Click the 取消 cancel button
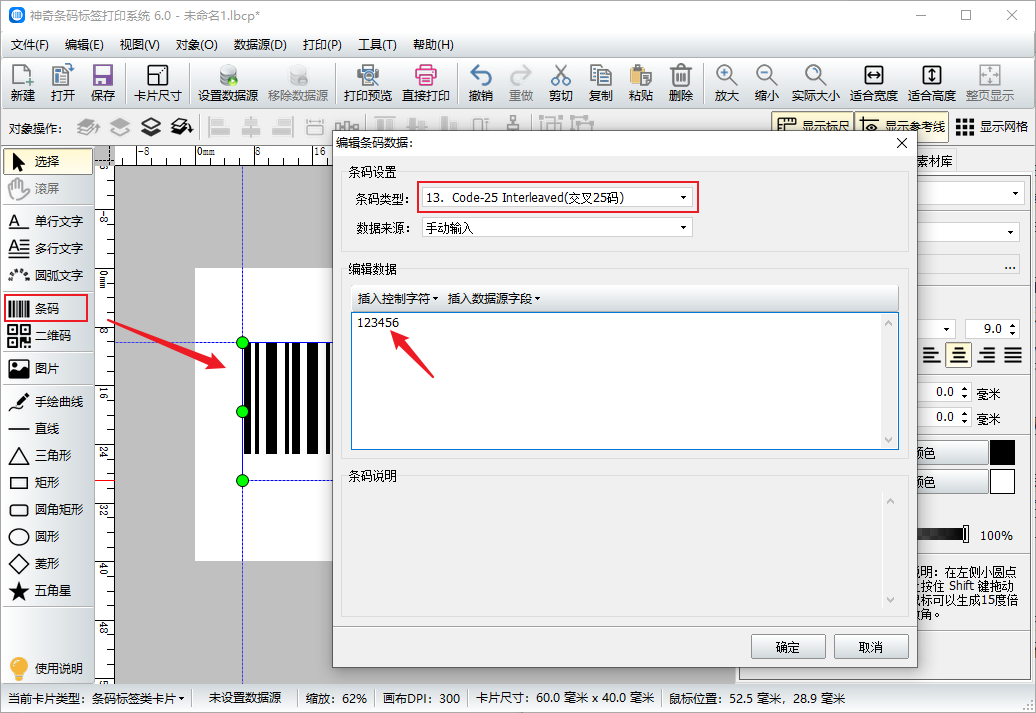This screenshot has height=713, width=1036. click(871, 647)
